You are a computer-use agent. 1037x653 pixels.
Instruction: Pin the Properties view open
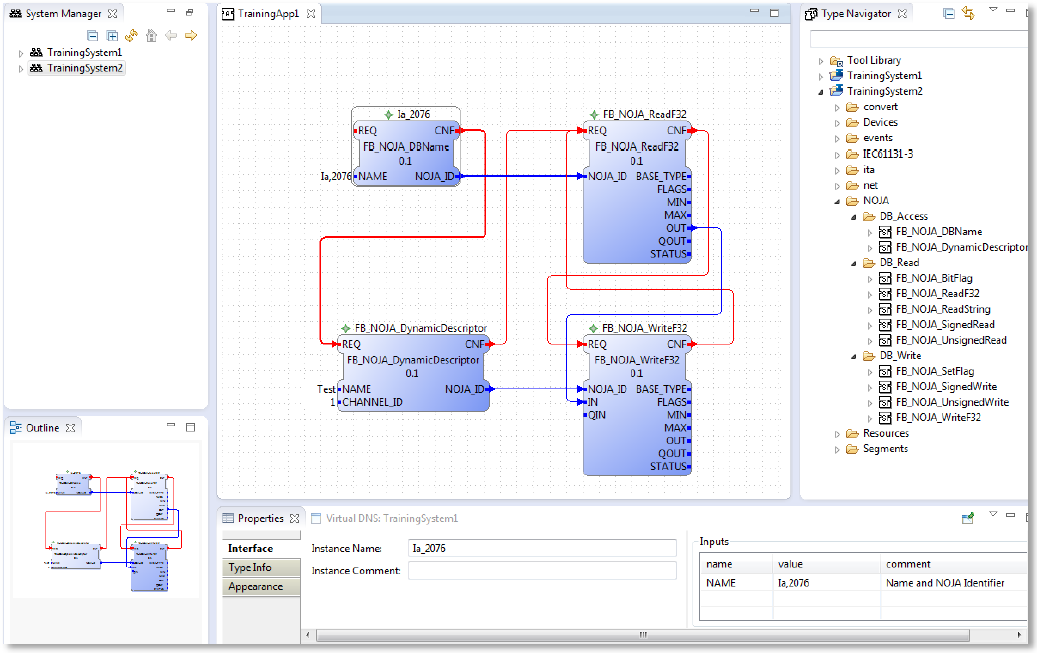tap(967, 517)
